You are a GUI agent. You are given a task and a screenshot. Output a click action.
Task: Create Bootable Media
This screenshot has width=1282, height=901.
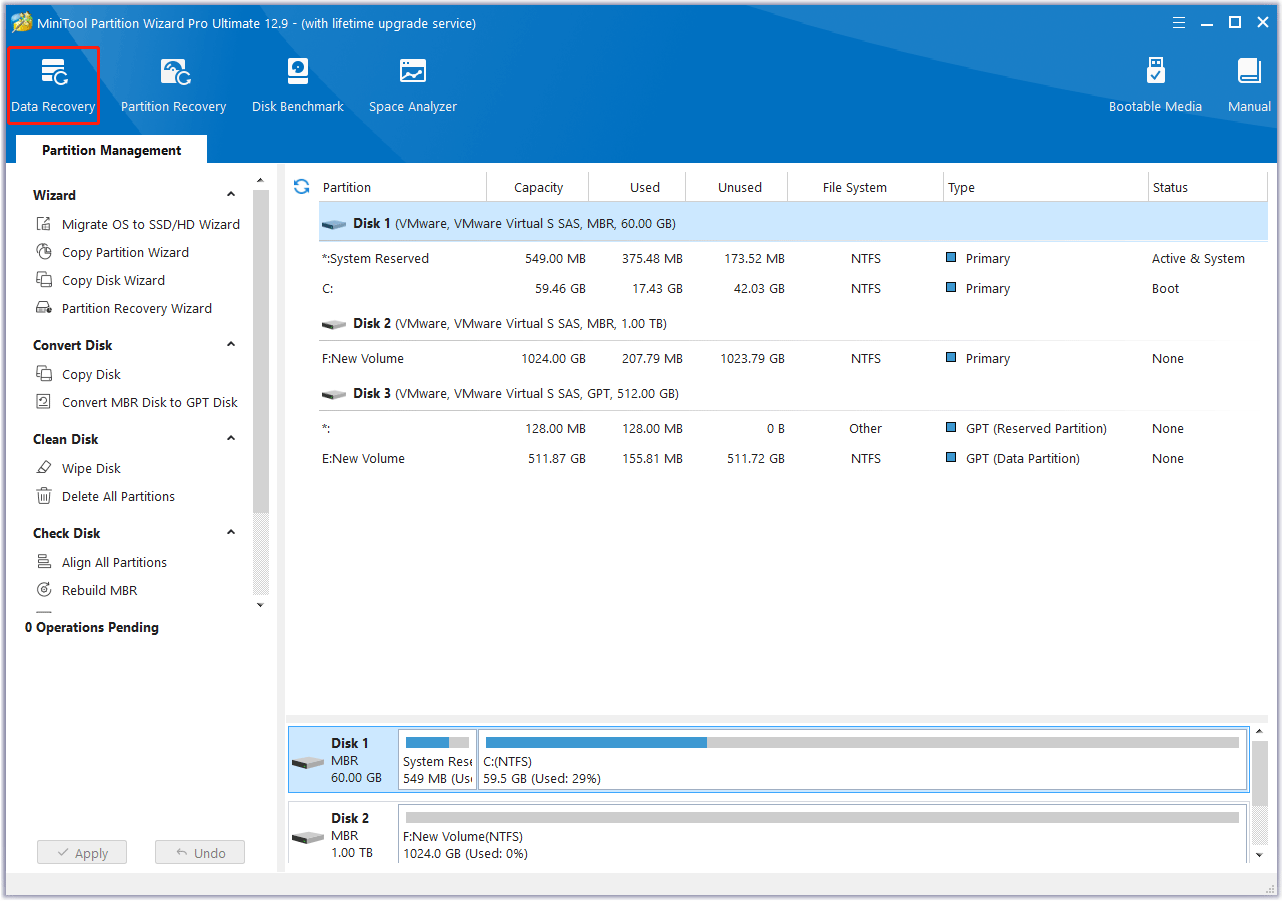1155,86
